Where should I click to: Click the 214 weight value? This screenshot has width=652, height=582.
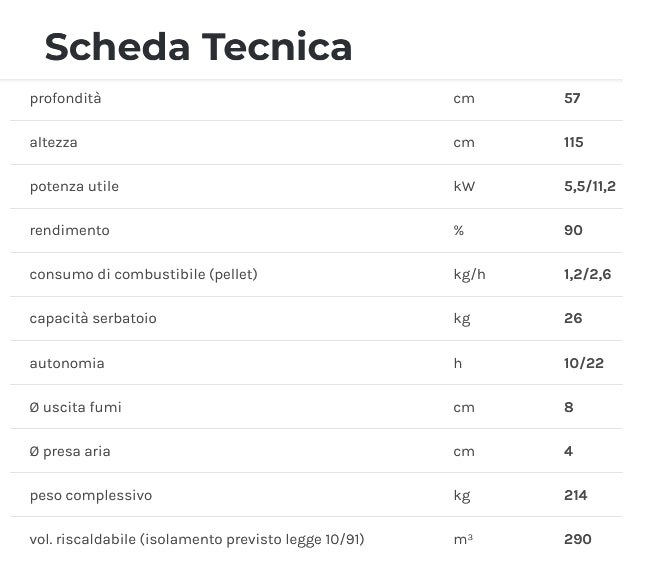pyautogui.click(x=575, y=495)
